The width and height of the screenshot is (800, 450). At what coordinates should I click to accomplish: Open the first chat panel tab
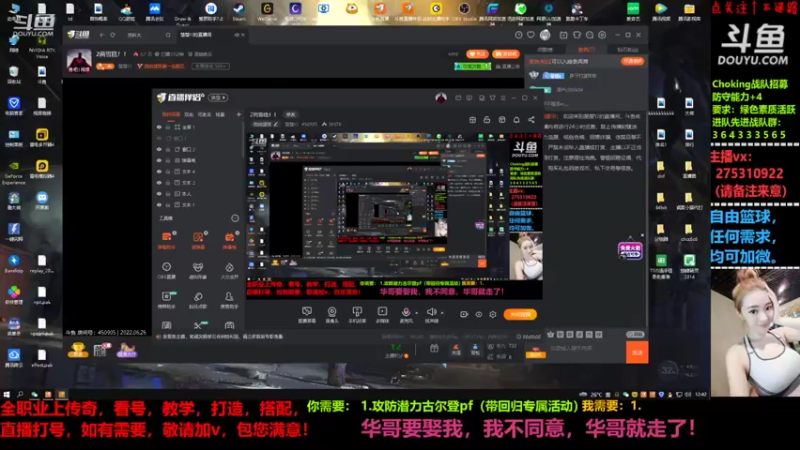545,49
